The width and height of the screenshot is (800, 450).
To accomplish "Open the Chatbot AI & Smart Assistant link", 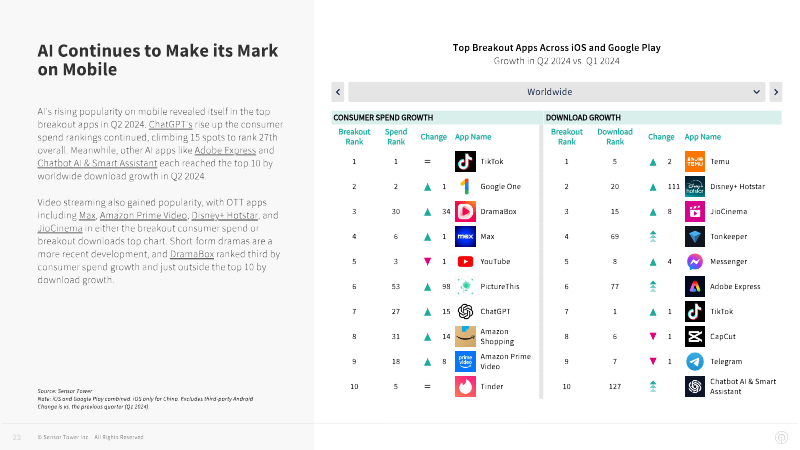I will [97, 163].
